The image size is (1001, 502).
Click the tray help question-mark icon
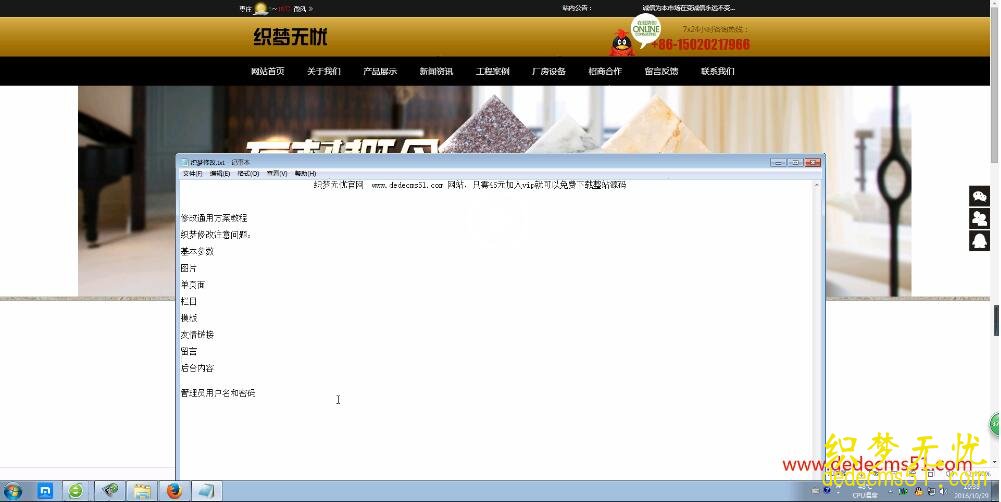click(827, 491)
